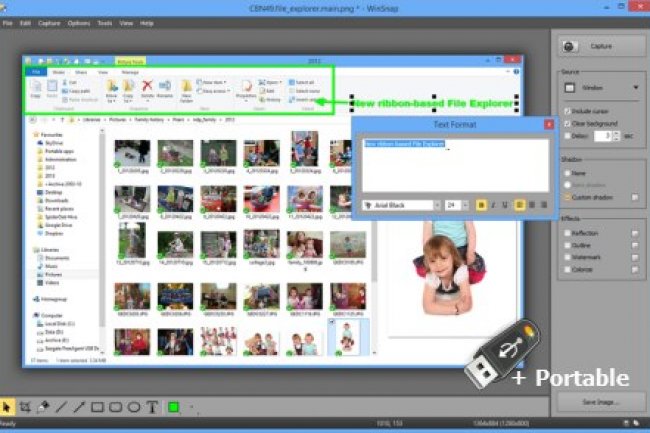Image resolution: width=650 pixels, height=433 pixels.
Task: Open the green drawing color swatch
Action: [174, 407]
